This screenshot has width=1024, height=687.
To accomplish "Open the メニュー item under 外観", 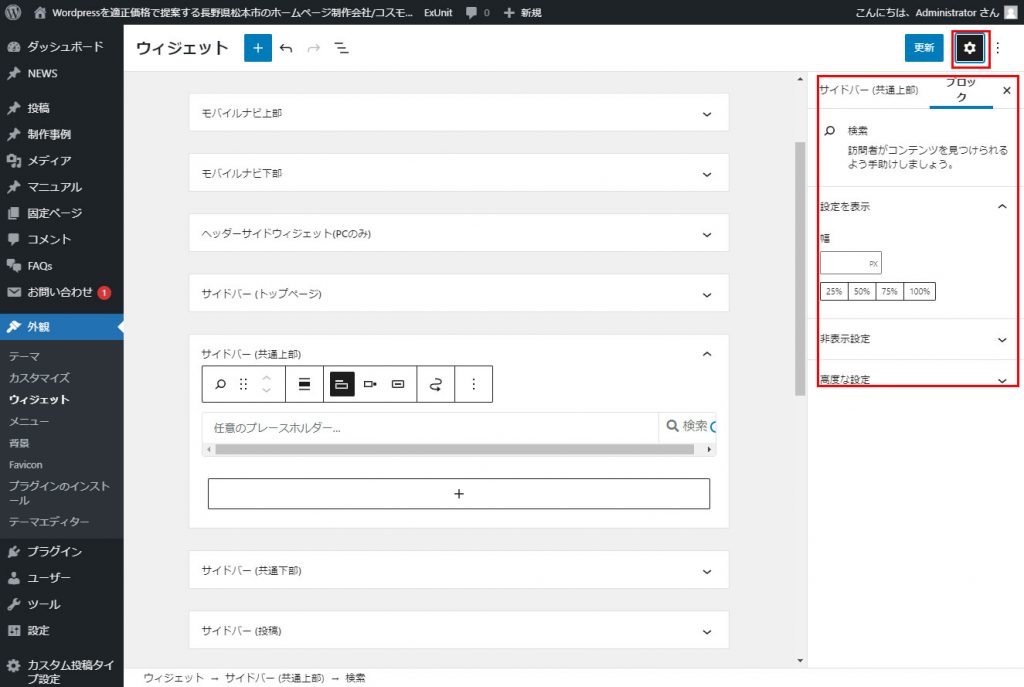I will (x=29, y=421).
